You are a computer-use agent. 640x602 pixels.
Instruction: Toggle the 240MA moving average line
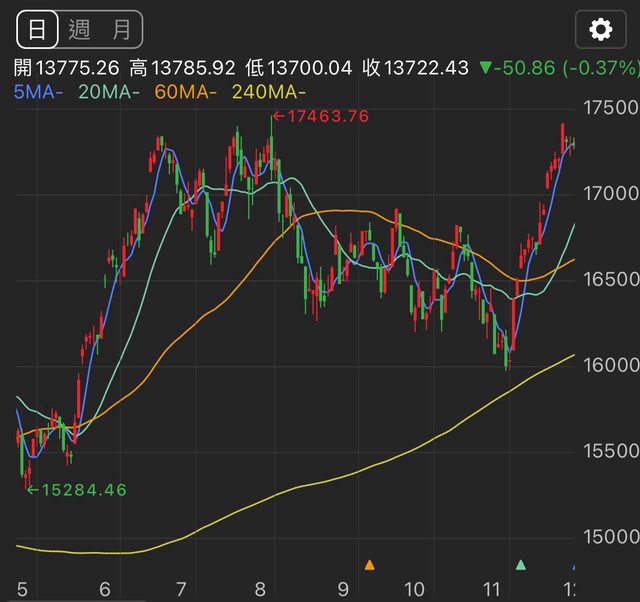[266, 92]
